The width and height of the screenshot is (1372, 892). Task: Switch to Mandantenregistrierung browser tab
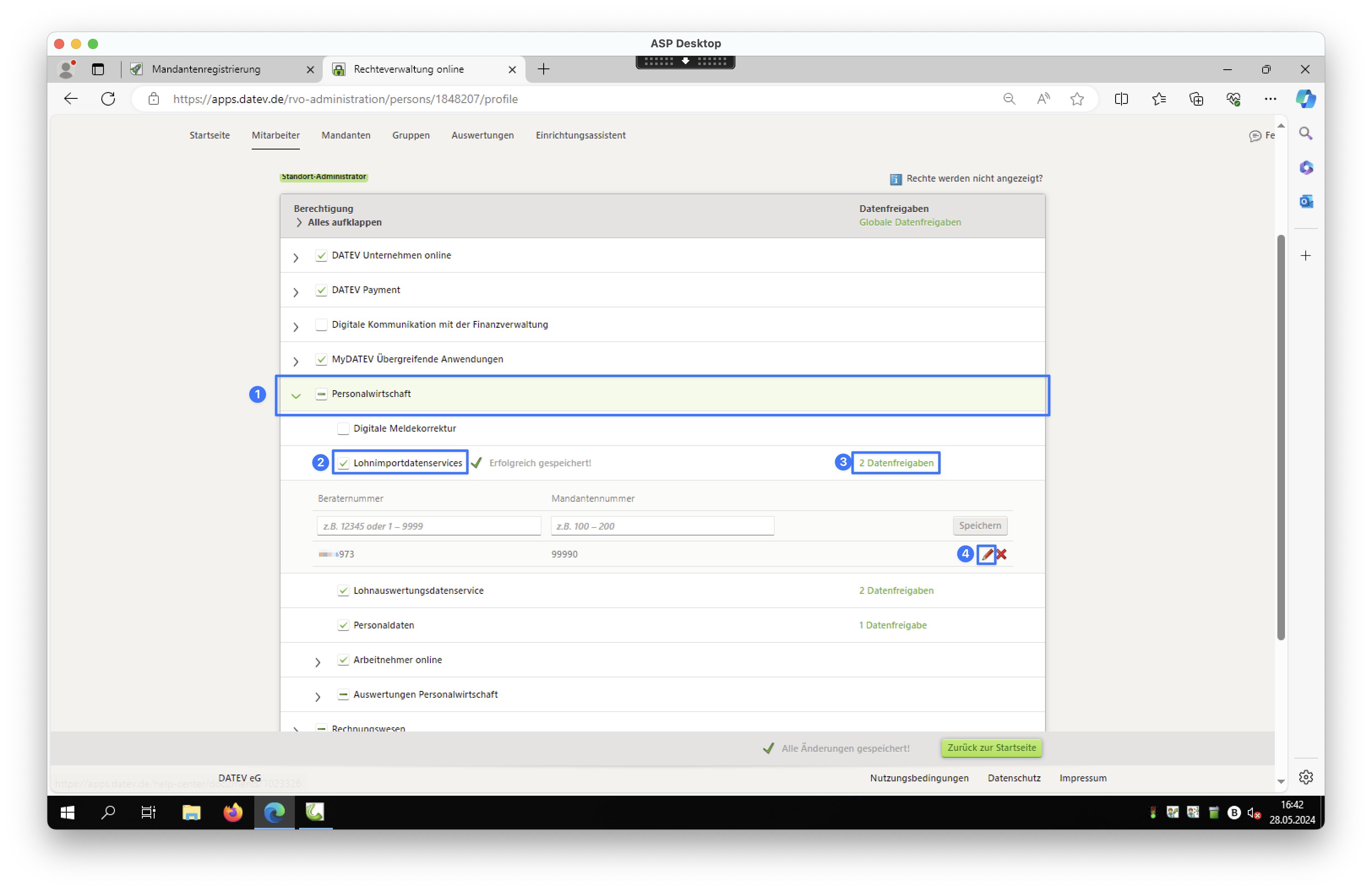[x=207, y=69]
